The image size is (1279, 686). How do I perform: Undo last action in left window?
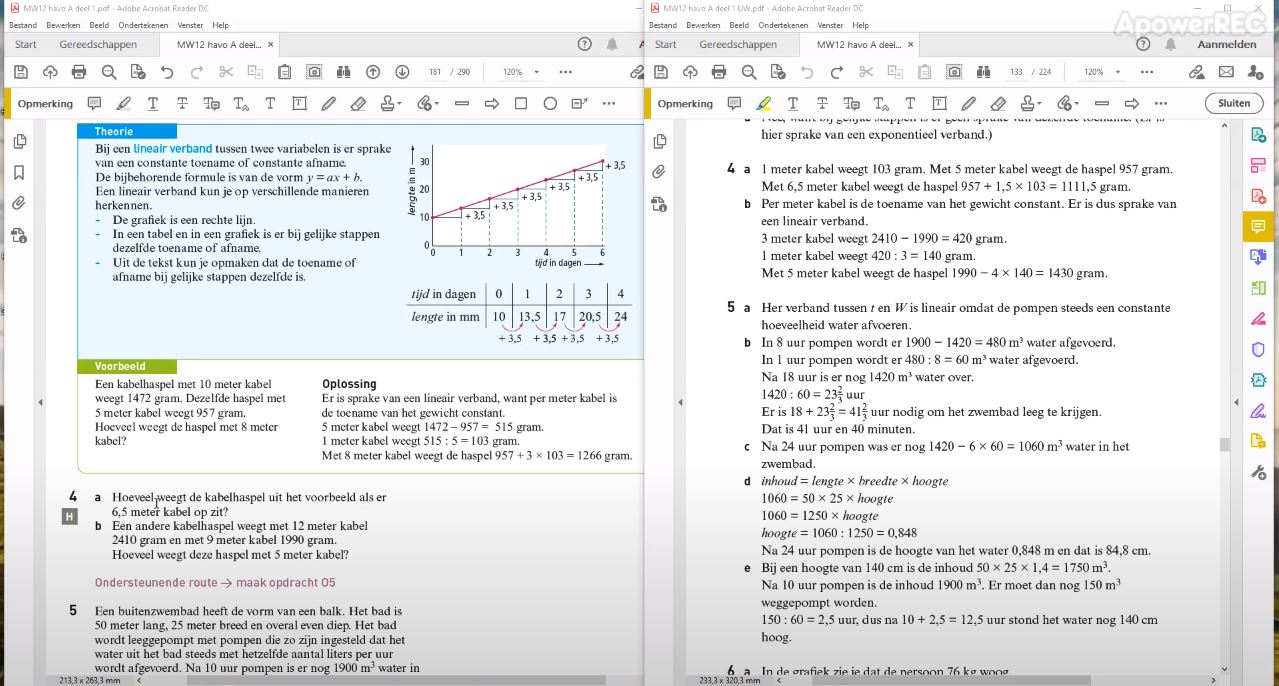tap(167, 72)
